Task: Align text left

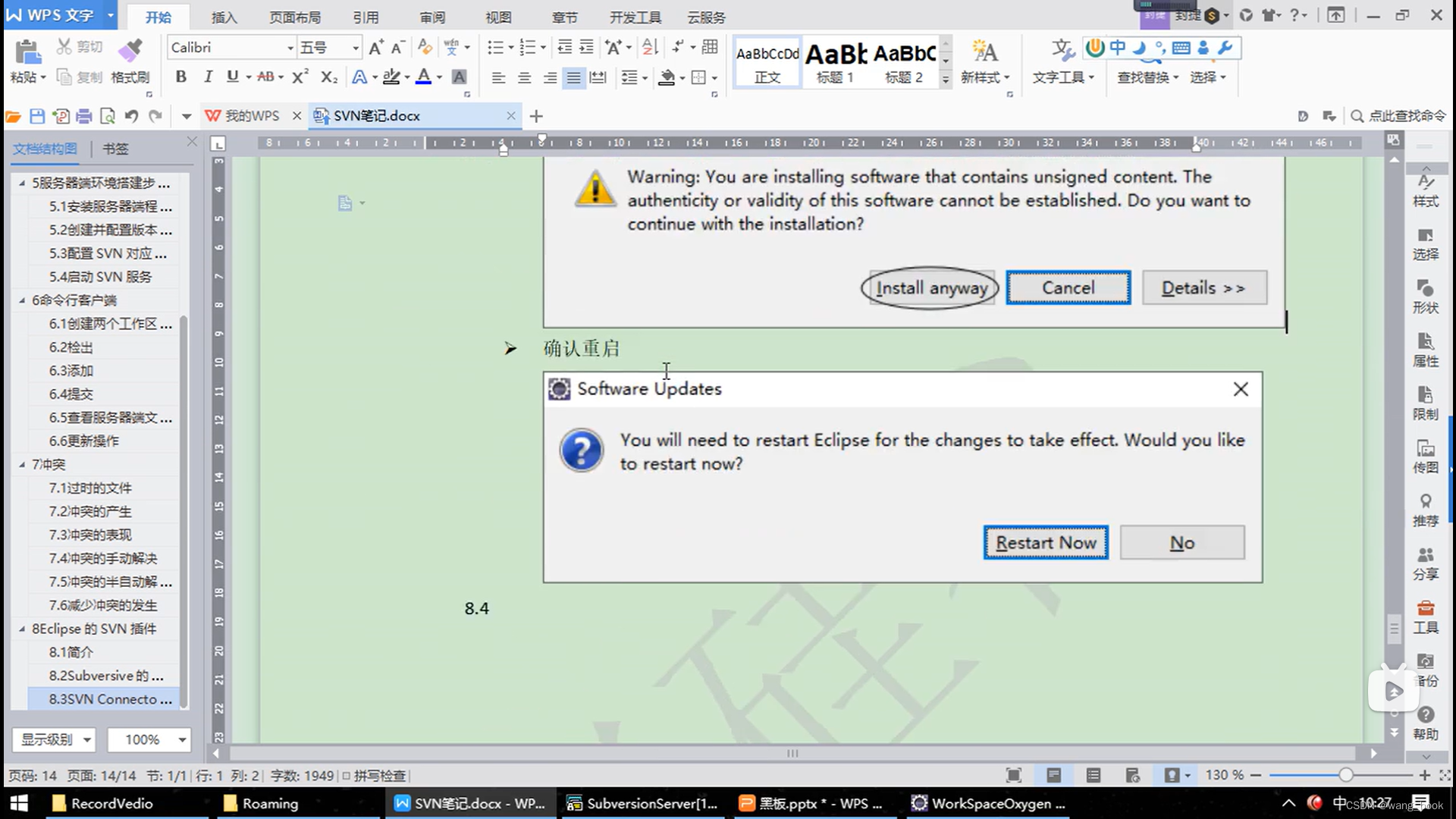Action: (x=498, y=77)
